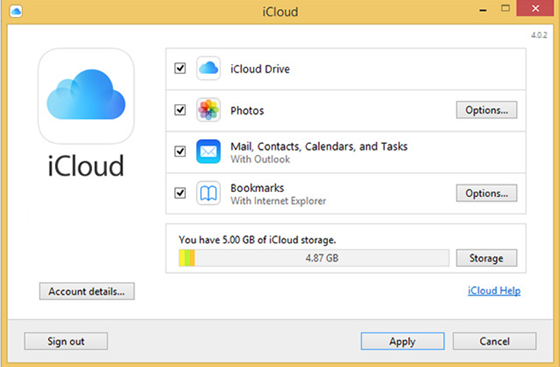Click the iCloud Drive label
This screenshot has width=560, height=367.
[x=260, y=69]
